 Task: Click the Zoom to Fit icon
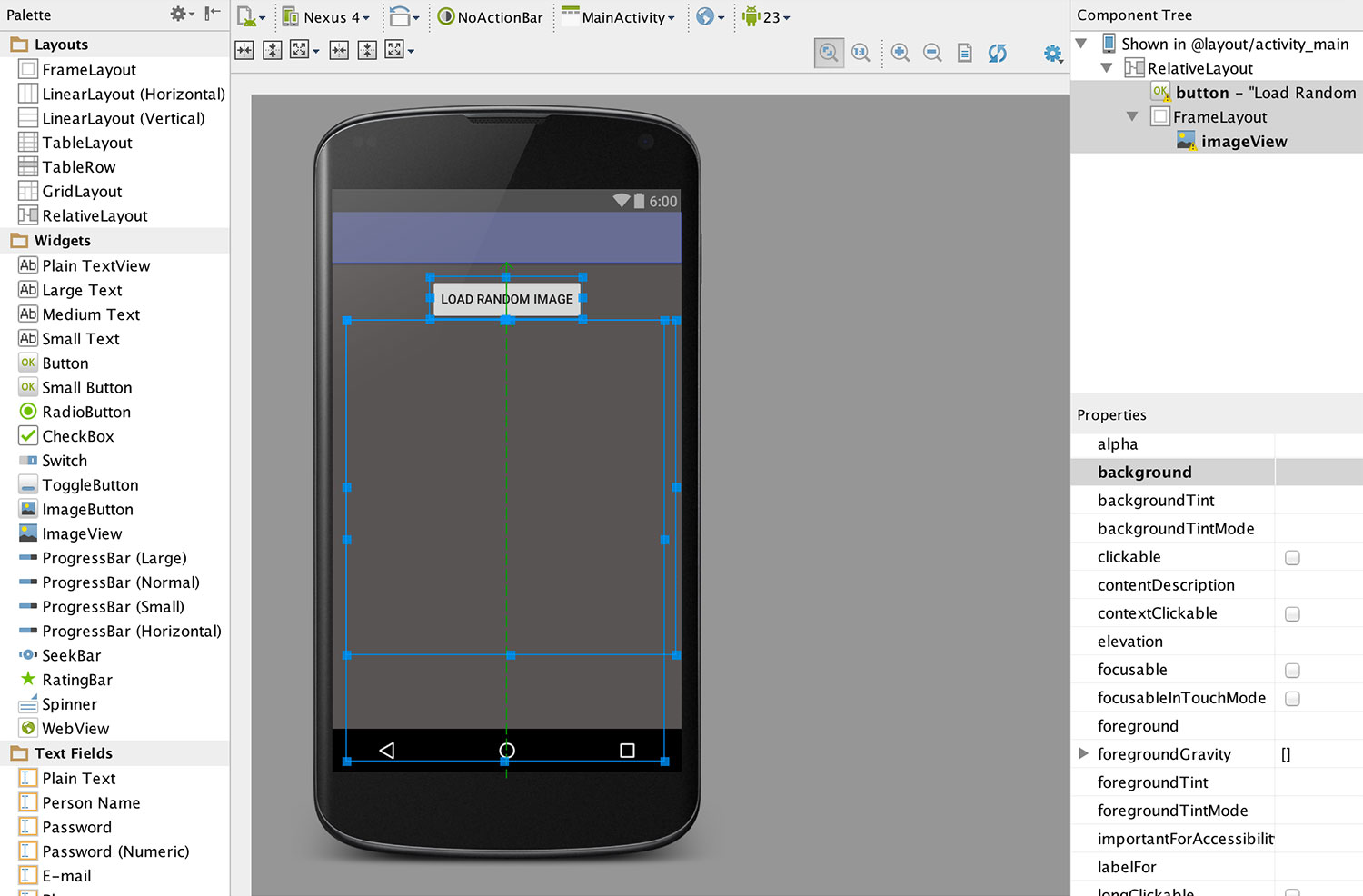click(829, 53)
